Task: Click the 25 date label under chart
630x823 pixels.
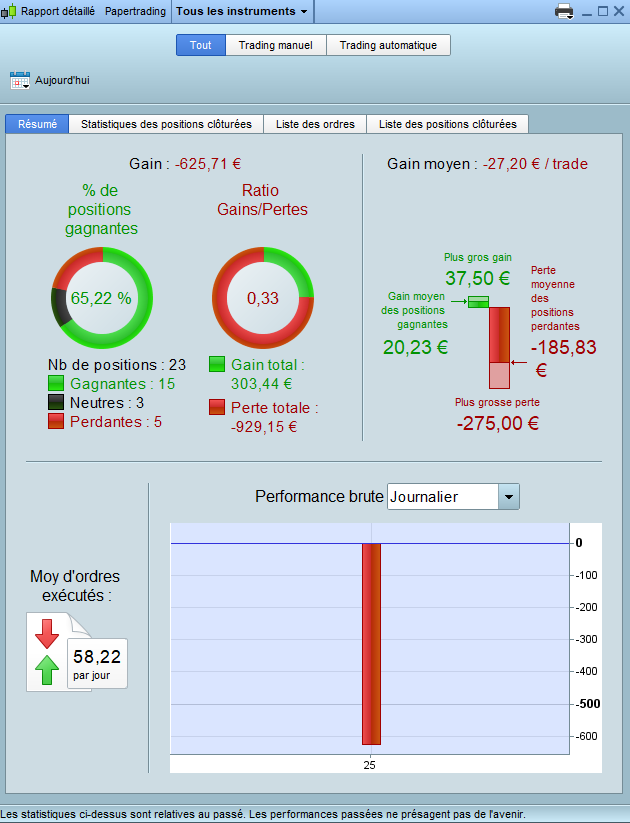Action: tap(369, 765)
